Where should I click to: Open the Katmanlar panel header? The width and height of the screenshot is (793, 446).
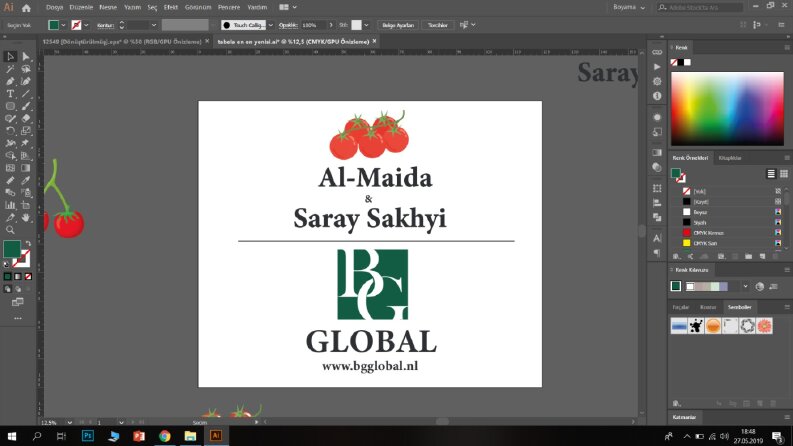pyautogui.click(x=684, y=418)
